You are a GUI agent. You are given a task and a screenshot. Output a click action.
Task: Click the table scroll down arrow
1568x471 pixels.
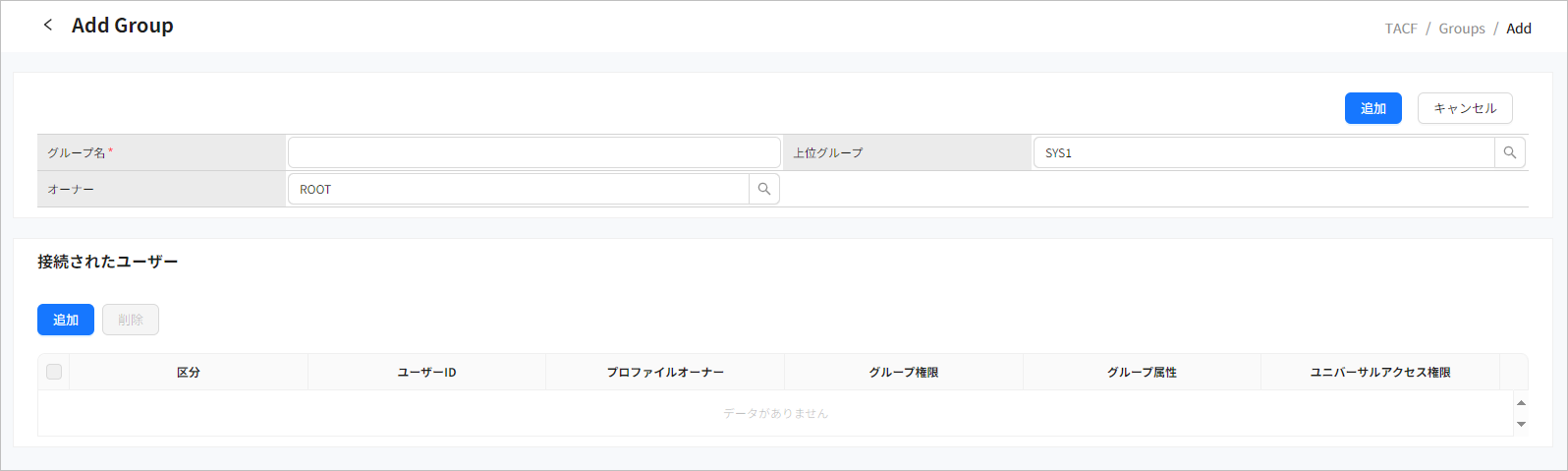tap(1521, 424)
